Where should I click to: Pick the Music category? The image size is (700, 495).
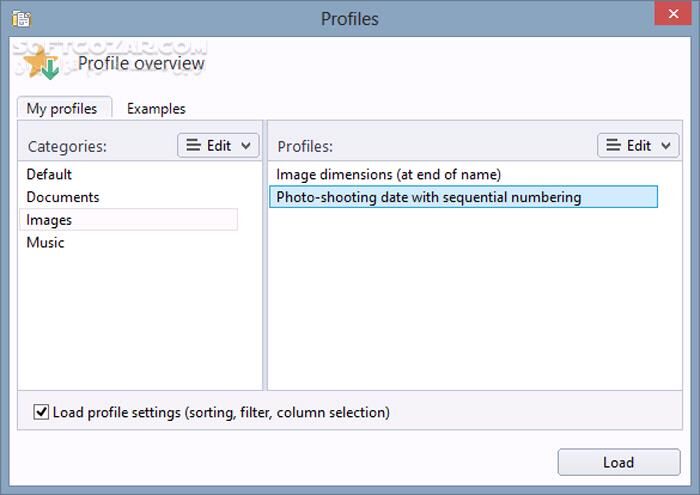[45, 242]
